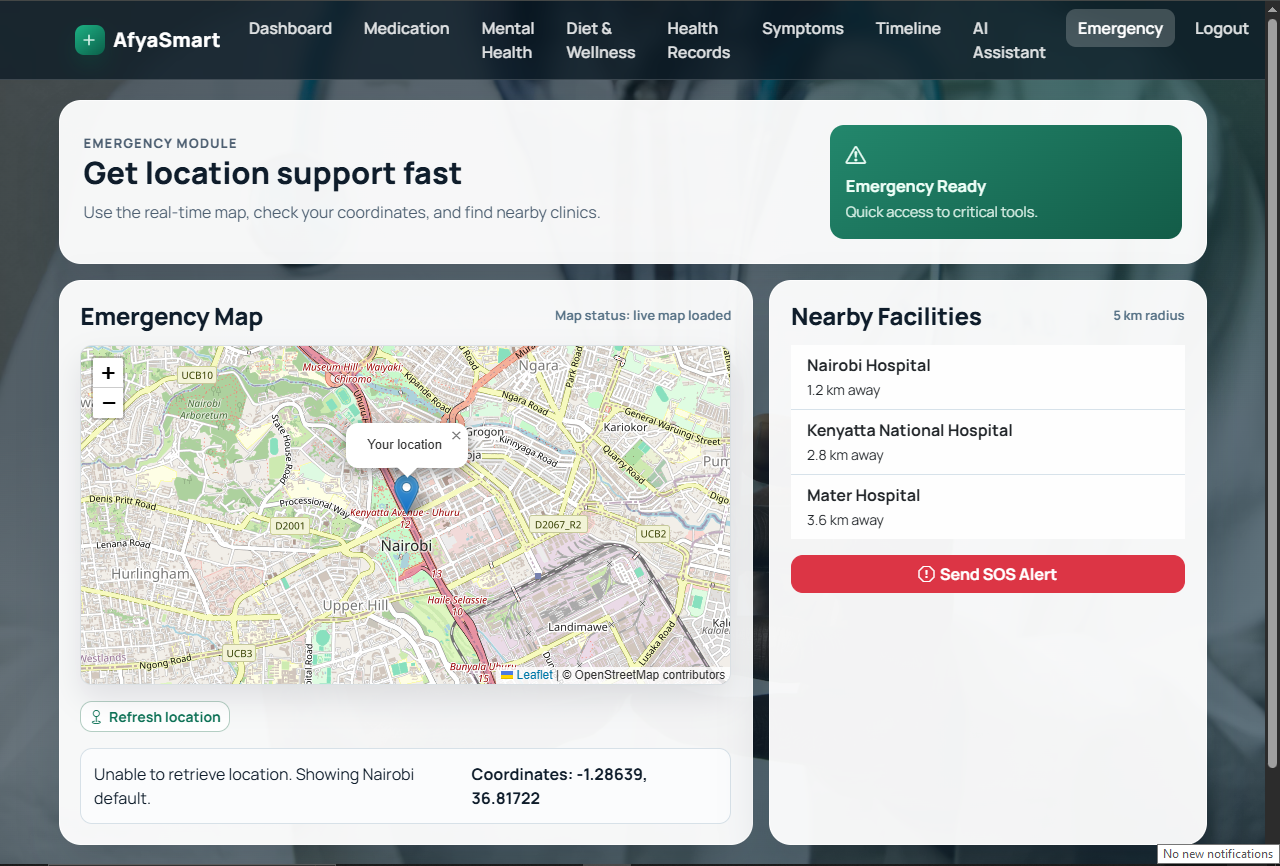1280x866 pixels.
Task: Go to the Medication section
Action: click(x=406, y=28)
